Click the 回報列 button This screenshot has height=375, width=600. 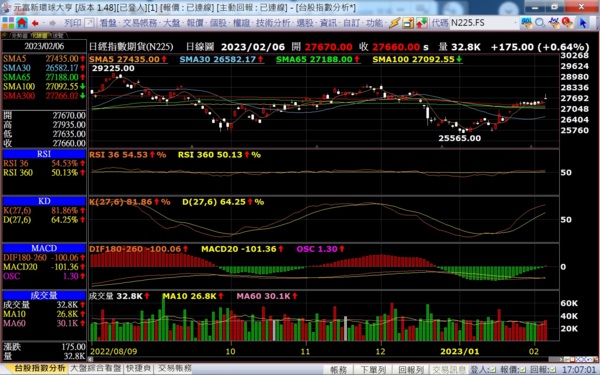click(x=410, y=370)
